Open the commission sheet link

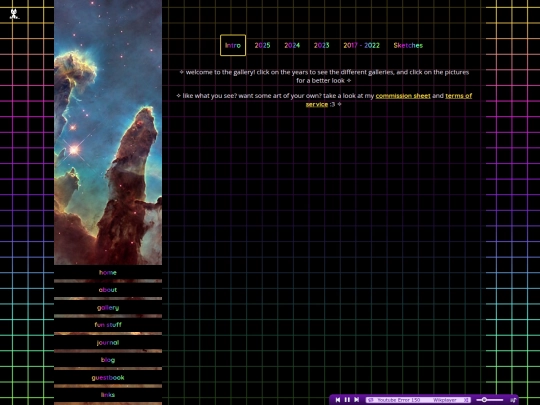coord(403,96)
